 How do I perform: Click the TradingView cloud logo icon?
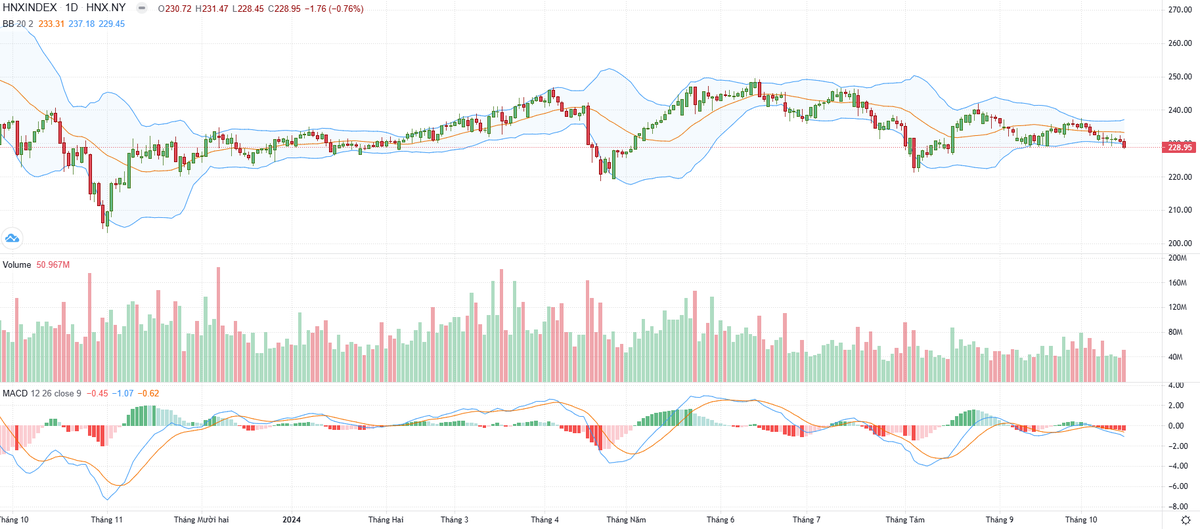[12, 238]
